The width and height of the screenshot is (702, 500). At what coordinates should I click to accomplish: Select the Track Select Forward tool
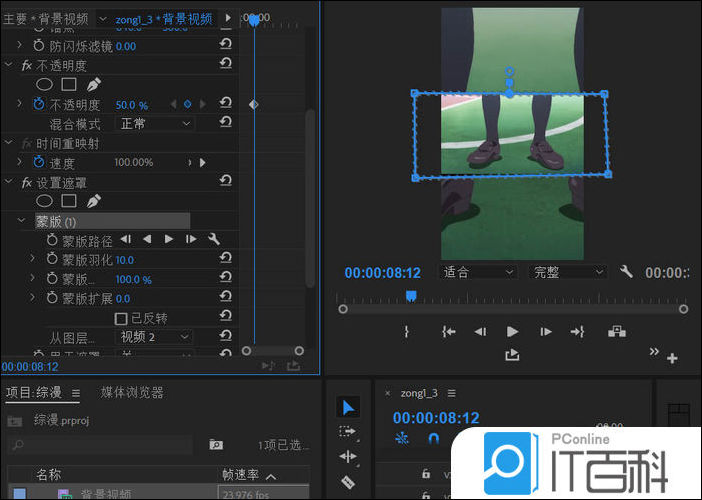click(x=348, y=432)
